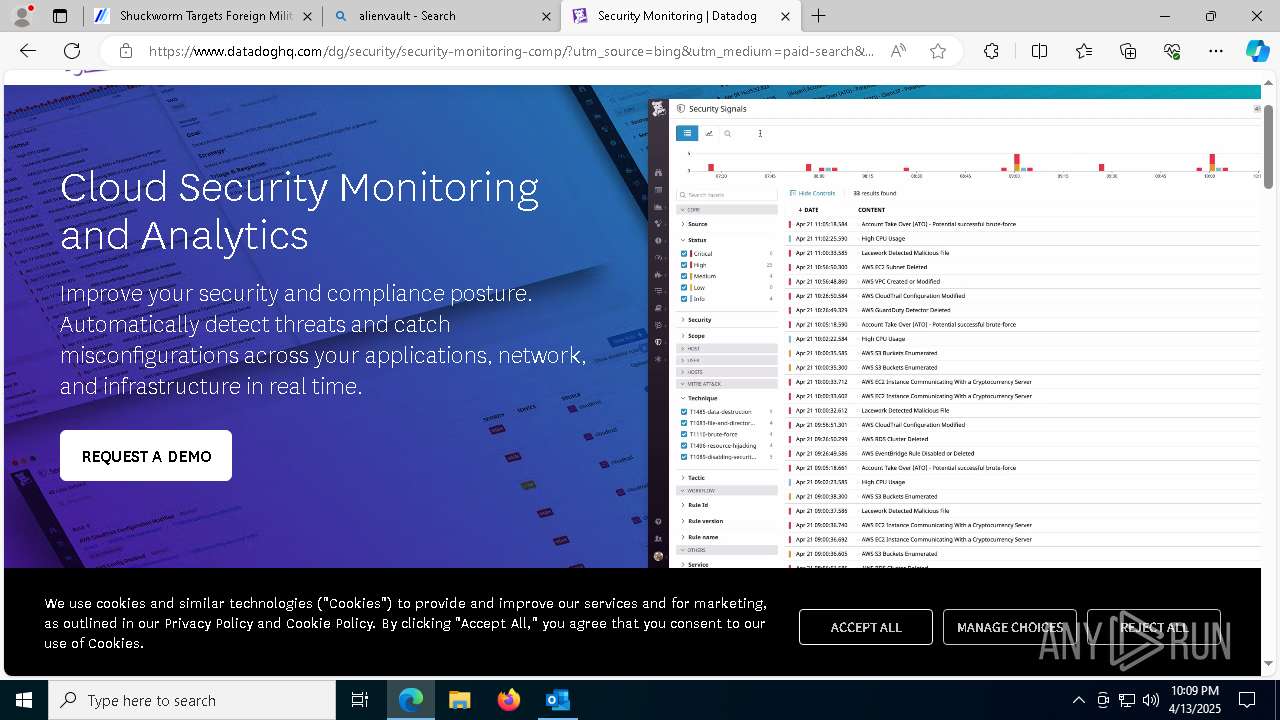This screenshot has width=1280, height=720.
Task: Switch to Shuckworm Targets Foreign Milit tab
Action: (202, 16)
